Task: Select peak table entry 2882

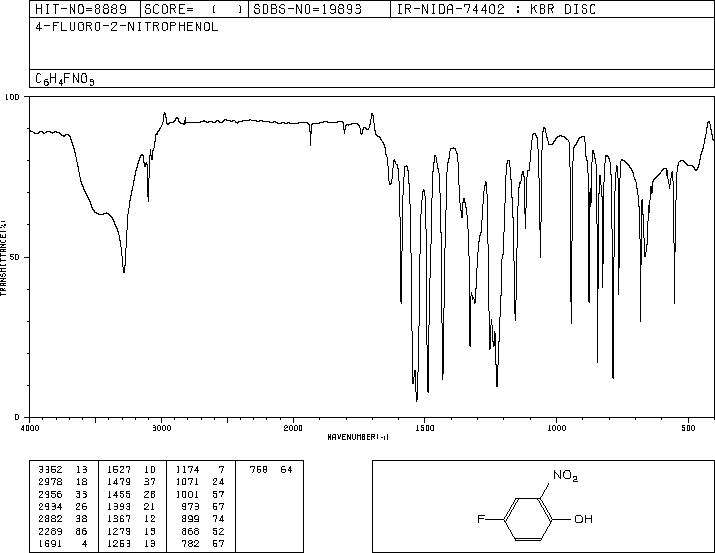Action: [50, 519]
